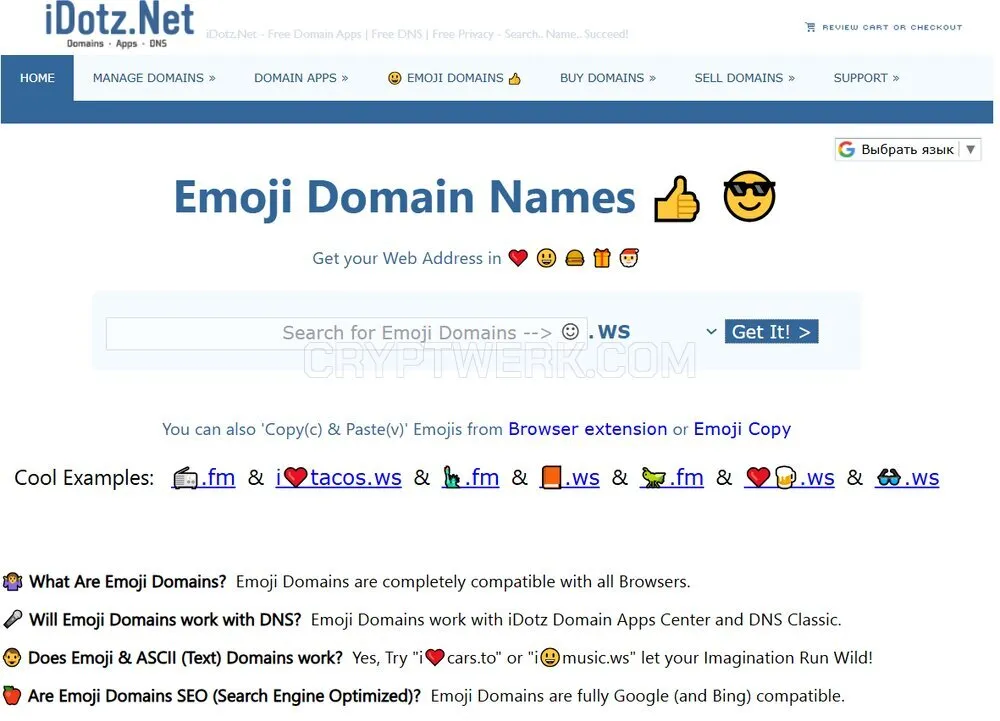Image resolution: width=1000 pixels, height=721 pixels.
Task: Click the red heart emoji in tagline
Action: point(518,258)
